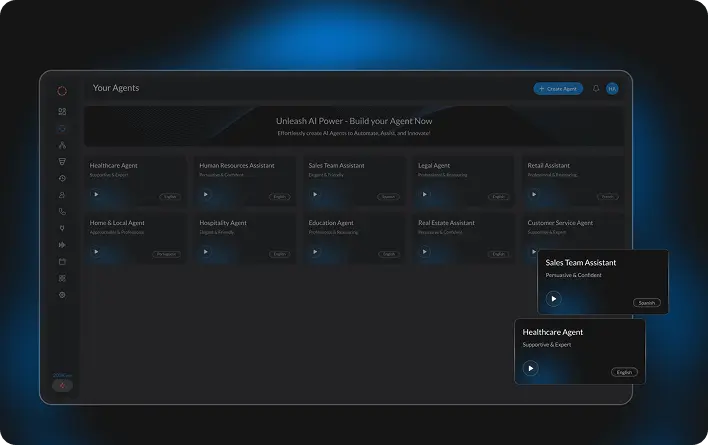Click the red button at sidebar bottom
708x445 pixels.
click(62, 386)
